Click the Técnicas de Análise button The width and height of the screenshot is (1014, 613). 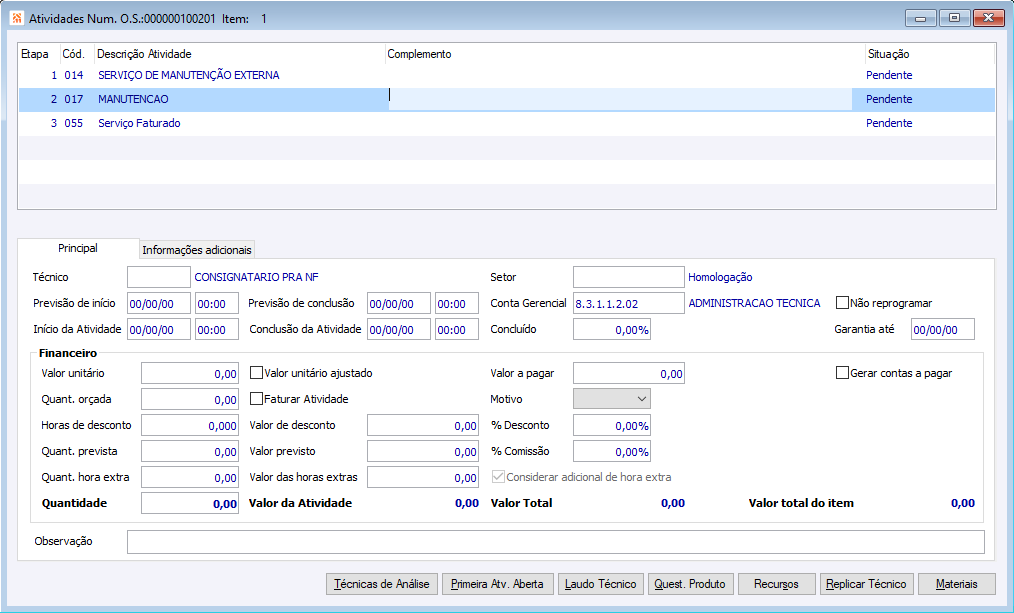[x=382, y=584]
